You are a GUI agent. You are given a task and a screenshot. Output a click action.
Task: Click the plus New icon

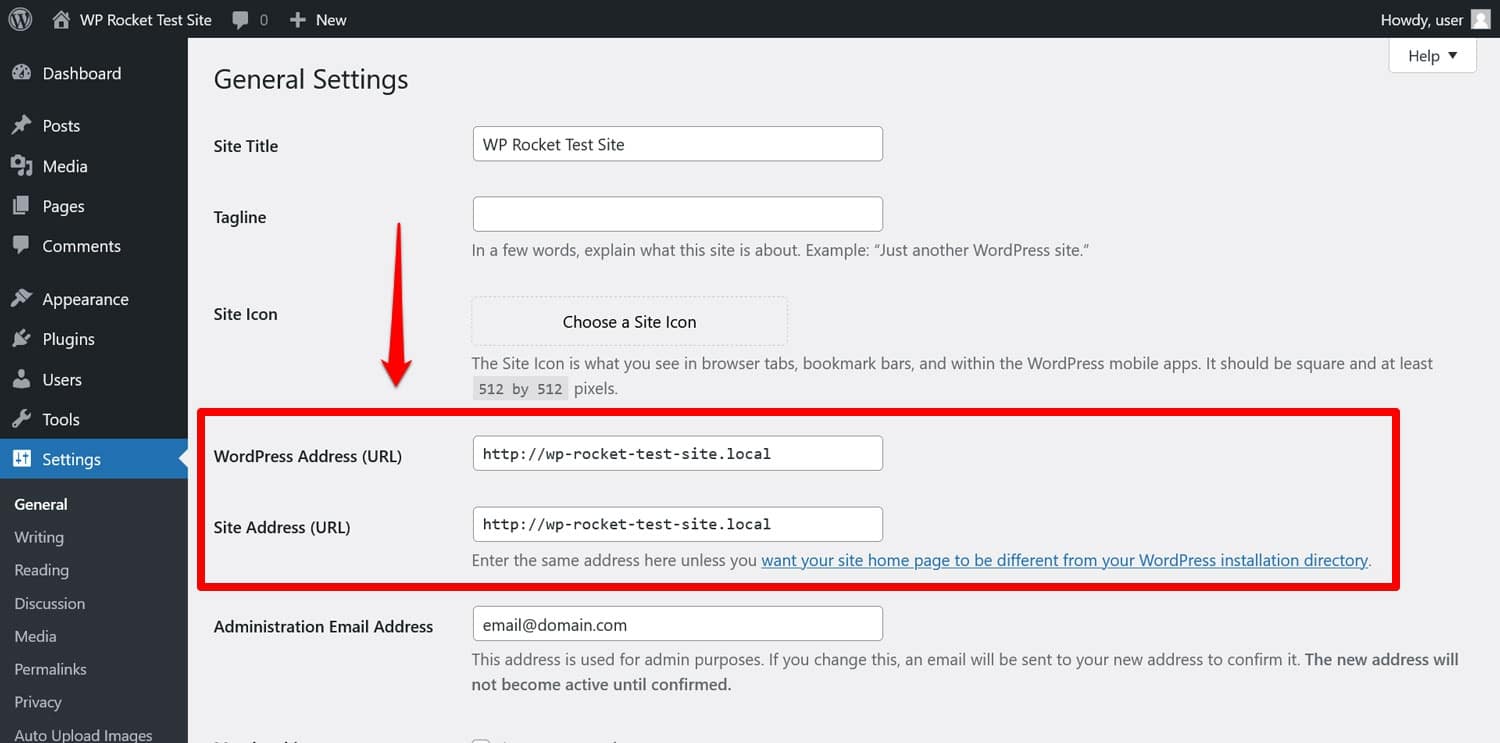(x=297, y=20)
